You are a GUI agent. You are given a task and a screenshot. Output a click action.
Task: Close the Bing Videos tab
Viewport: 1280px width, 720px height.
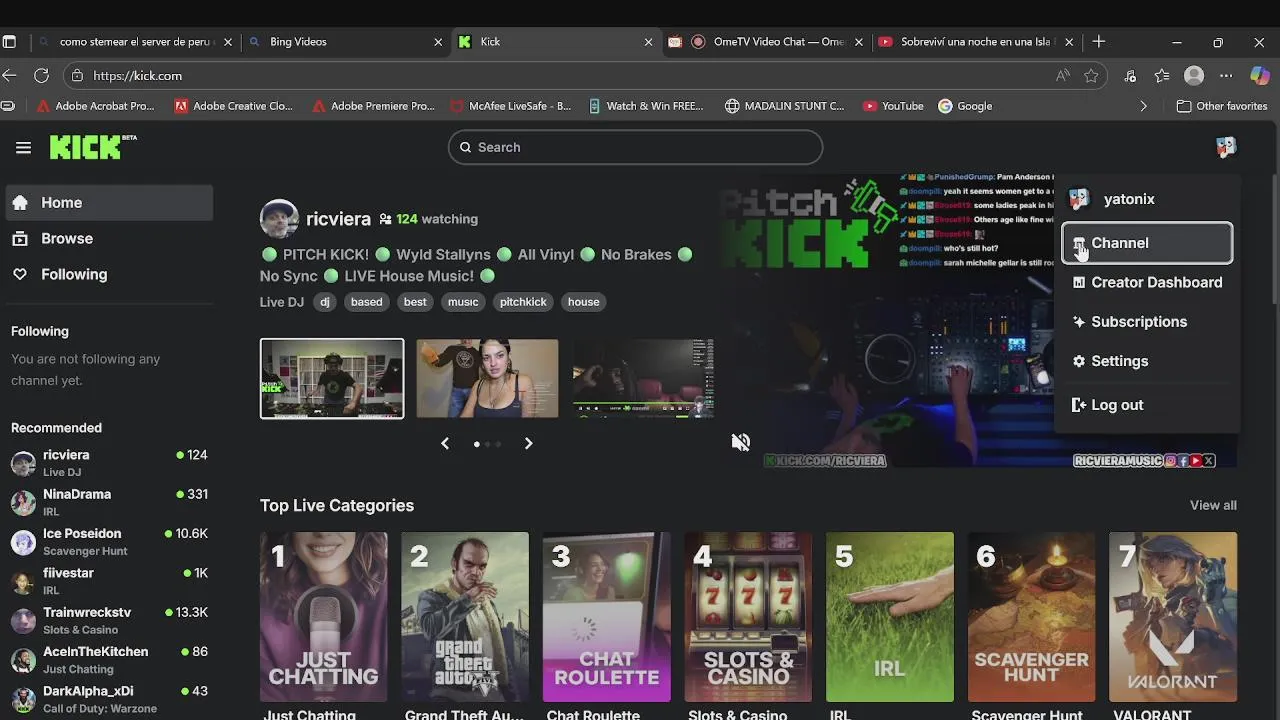pyautogui.click(x=438, y=42)
